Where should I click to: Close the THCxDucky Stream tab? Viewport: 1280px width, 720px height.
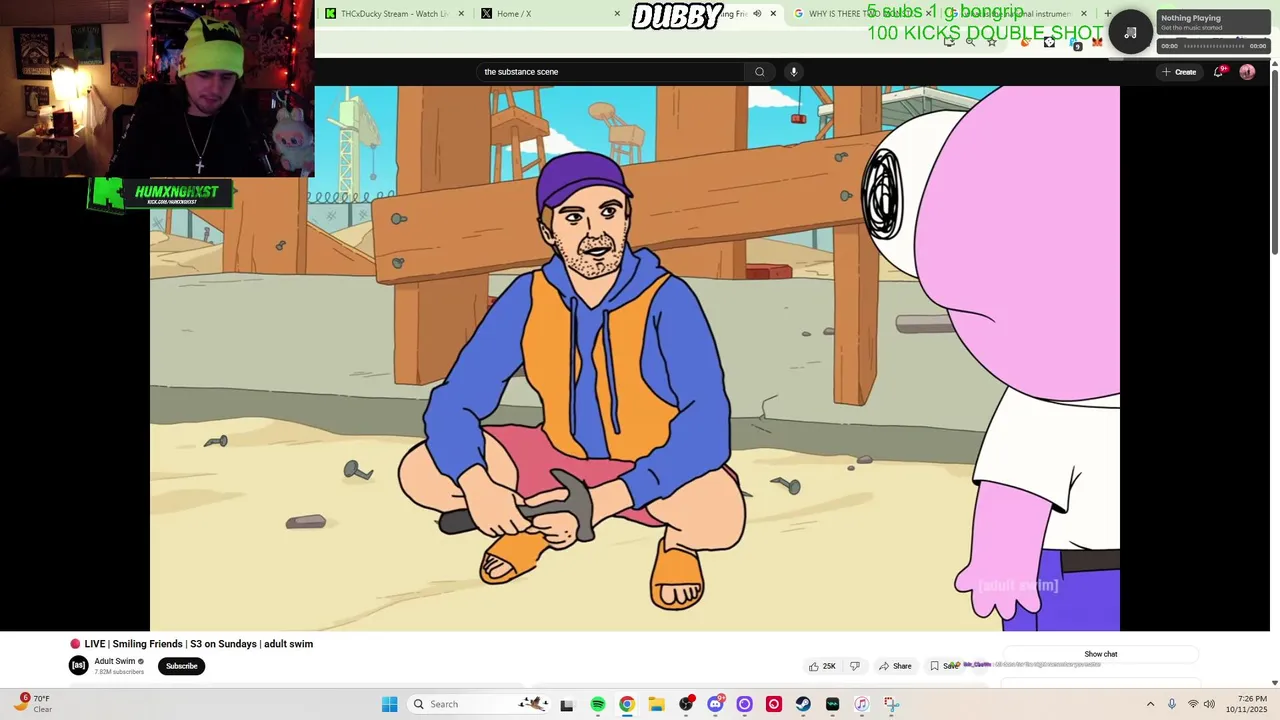461,14
